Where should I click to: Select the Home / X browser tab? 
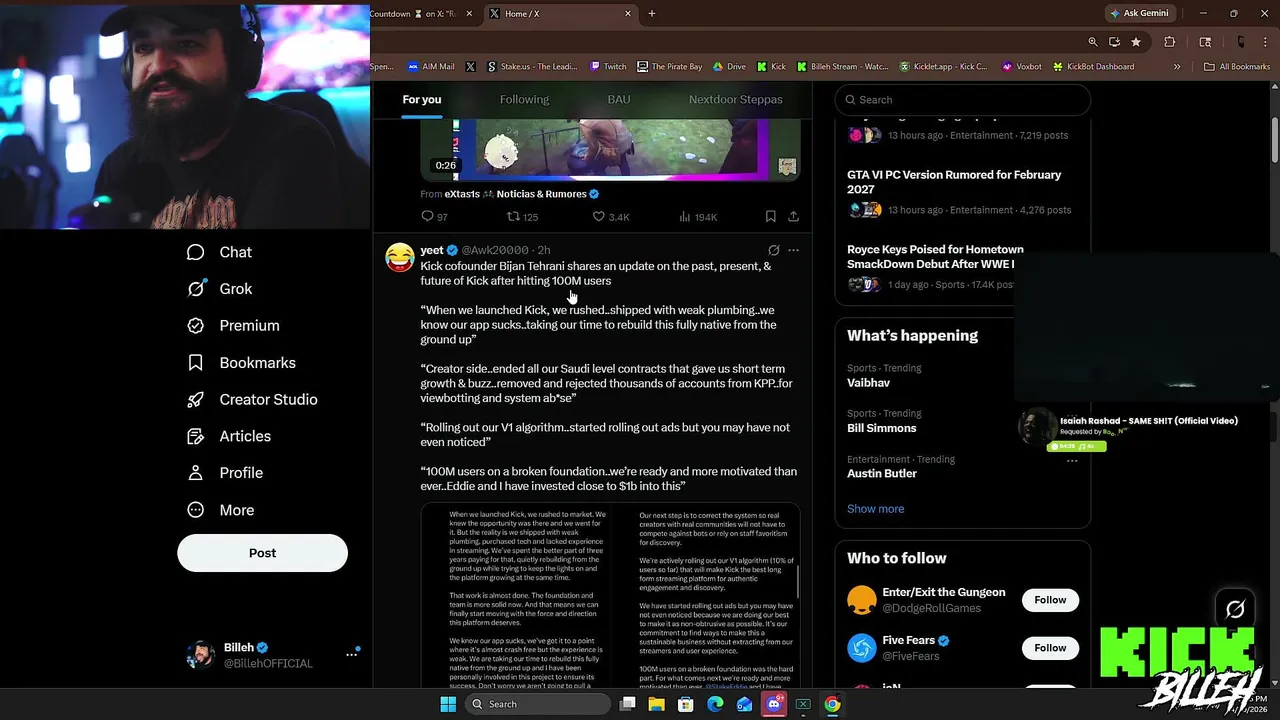coord(560,14)
